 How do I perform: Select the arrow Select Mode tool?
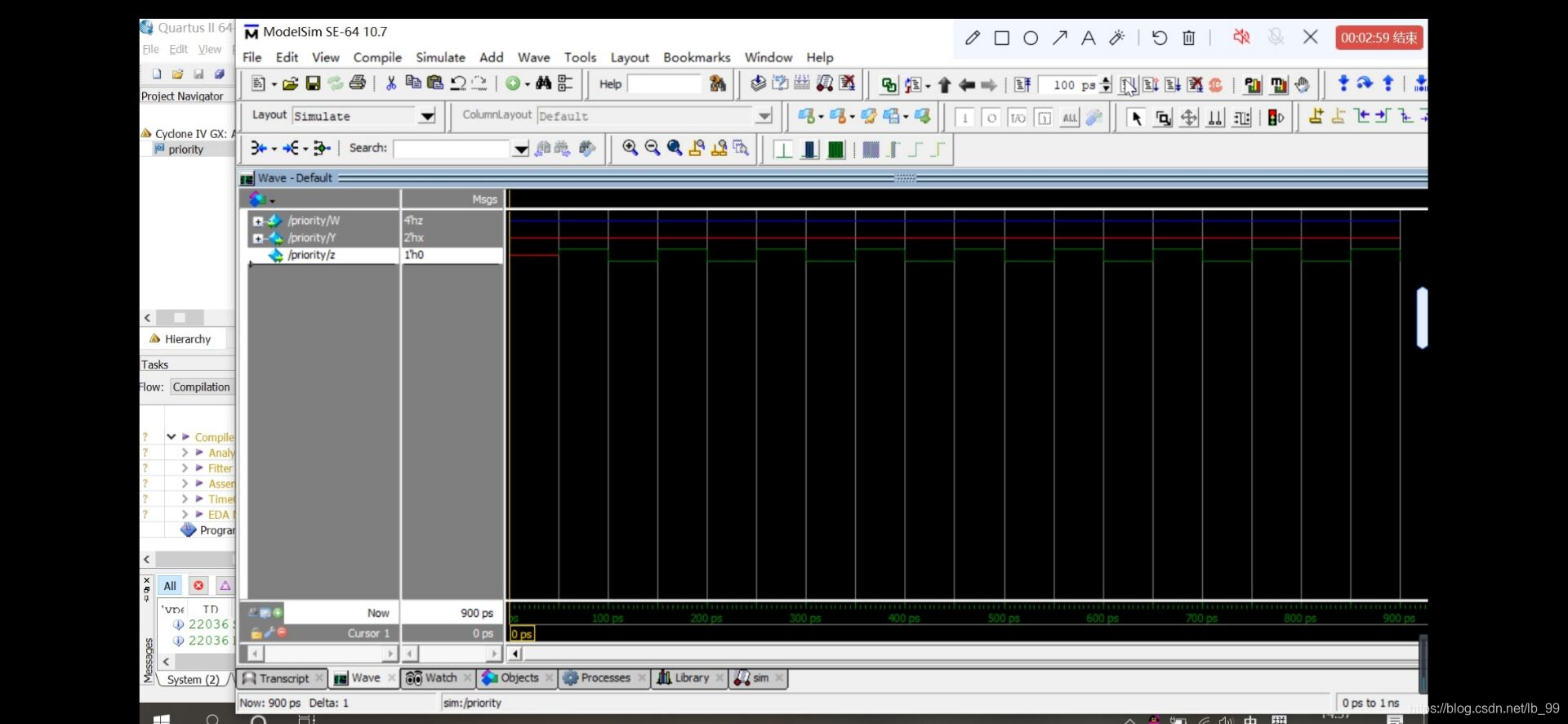click(x=1136, y=118)
